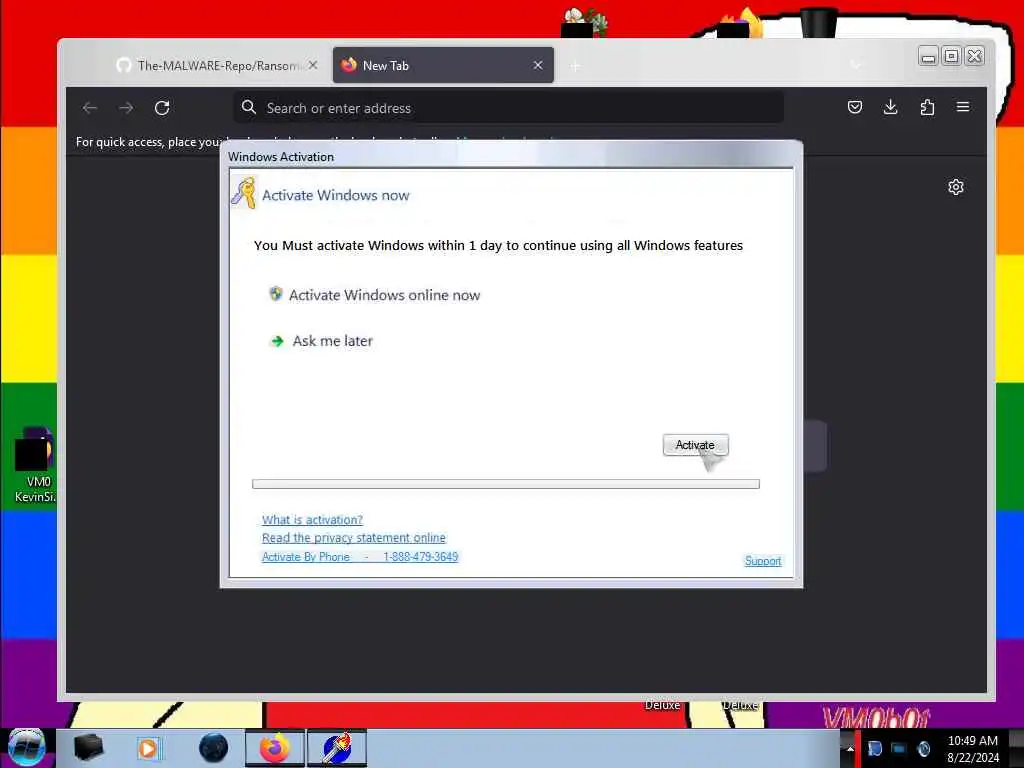Open Save to Pocket
Image resolution: width=1024 pixels, height=768 pixels.
(854, 107)
